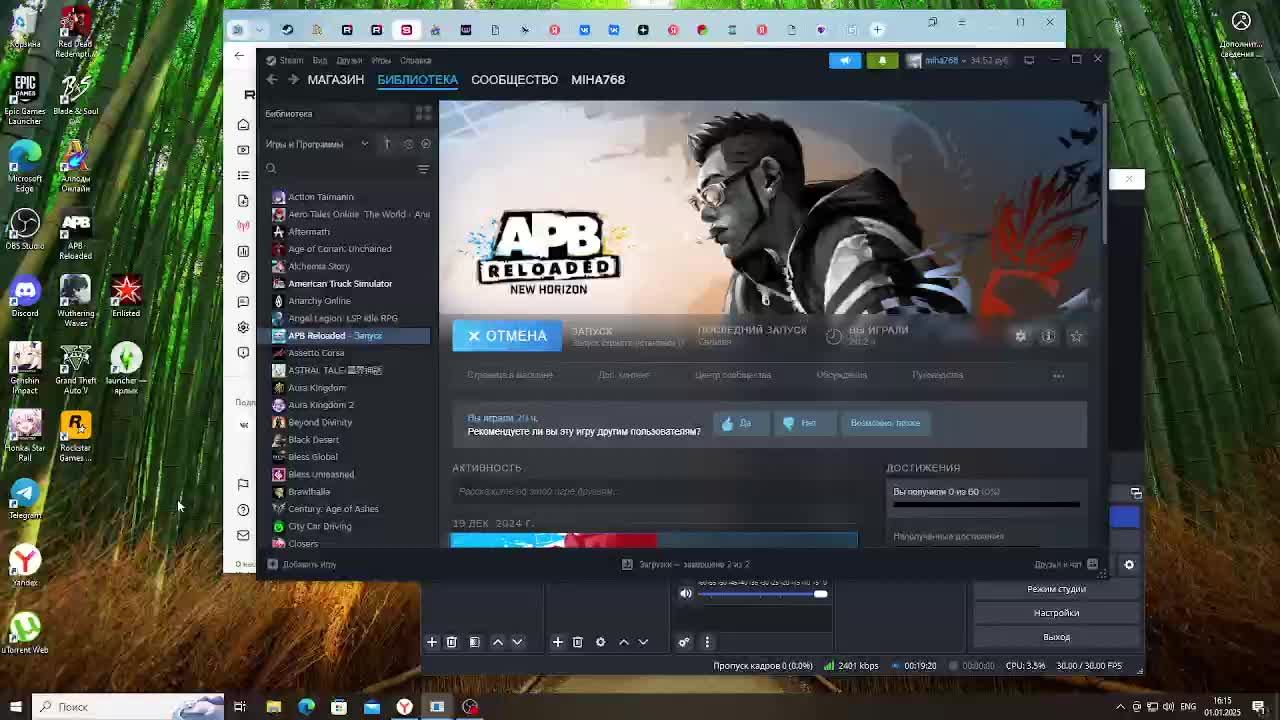Viewport: 1280px width, 720px height.
Task: Open the Обсуждения link
Action: click(x=841, y=375)
